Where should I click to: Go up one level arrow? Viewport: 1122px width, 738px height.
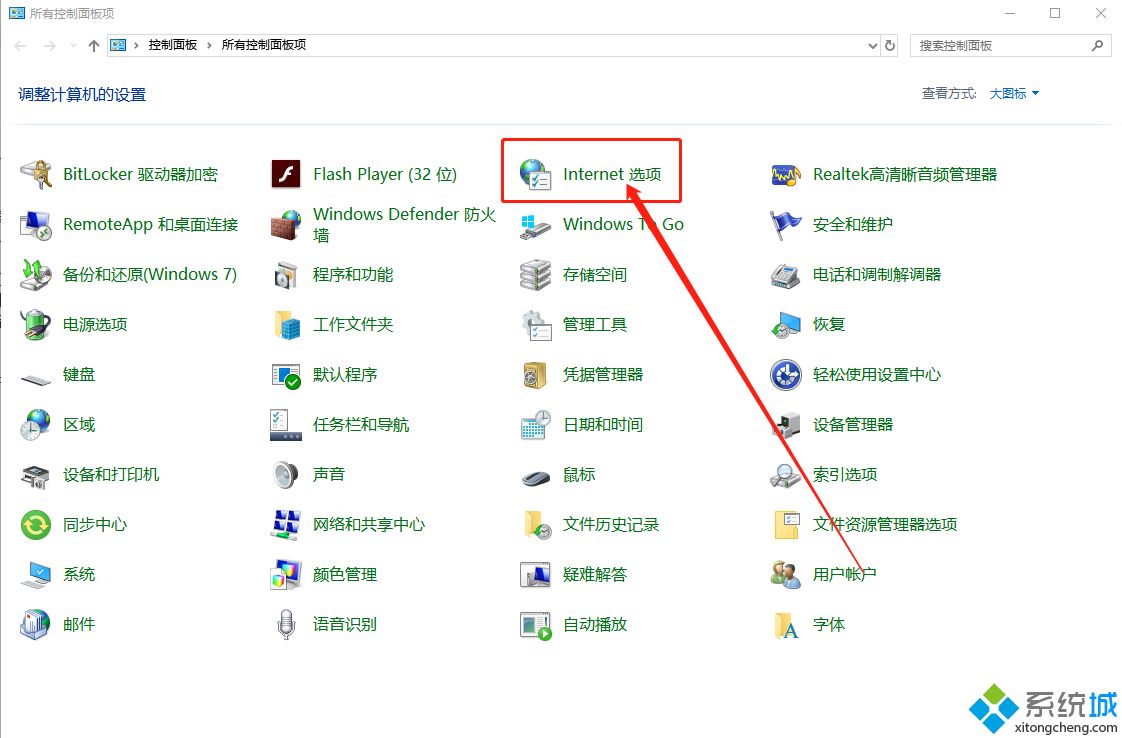coord(94,46)
